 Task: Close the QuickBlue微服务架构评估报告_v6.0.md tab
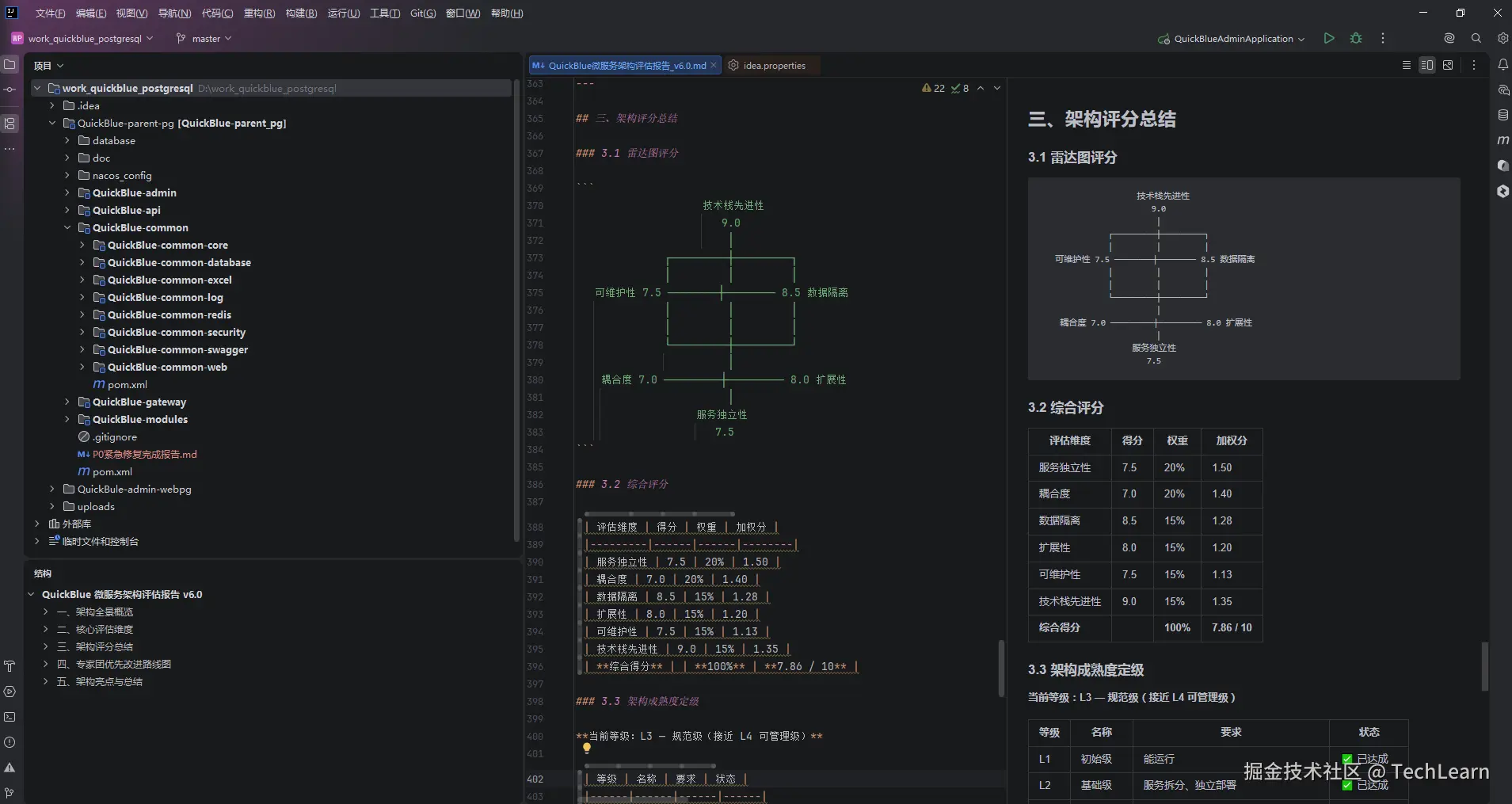click(x=714, y=65)
